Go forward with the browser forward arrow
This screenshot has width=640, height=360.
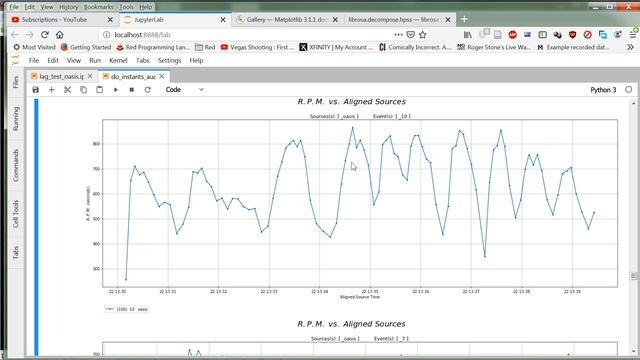tap(29, 35)
